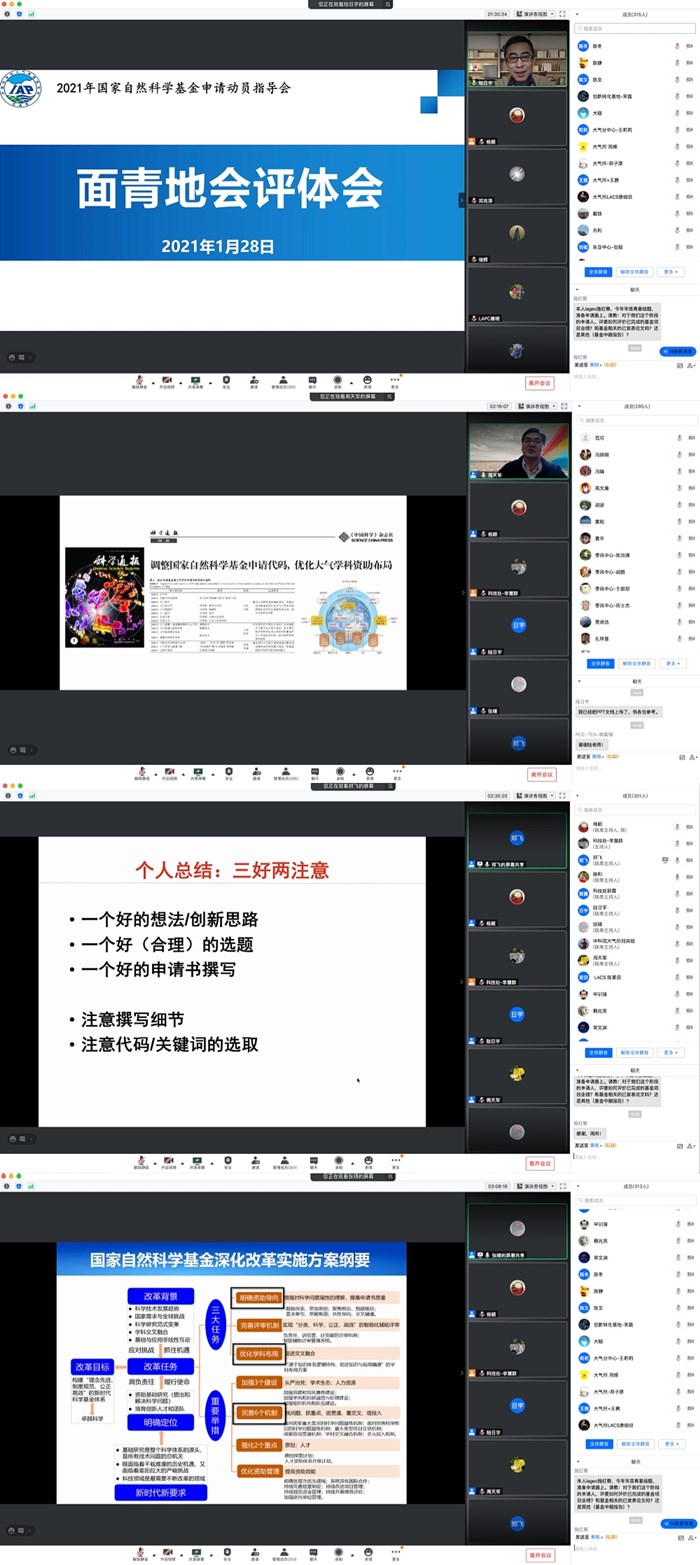Enter fullscreen via icon beside 01:30:34 timer's view selector
The height and width of the screenshot is (1565, 700).
point(561,14)
